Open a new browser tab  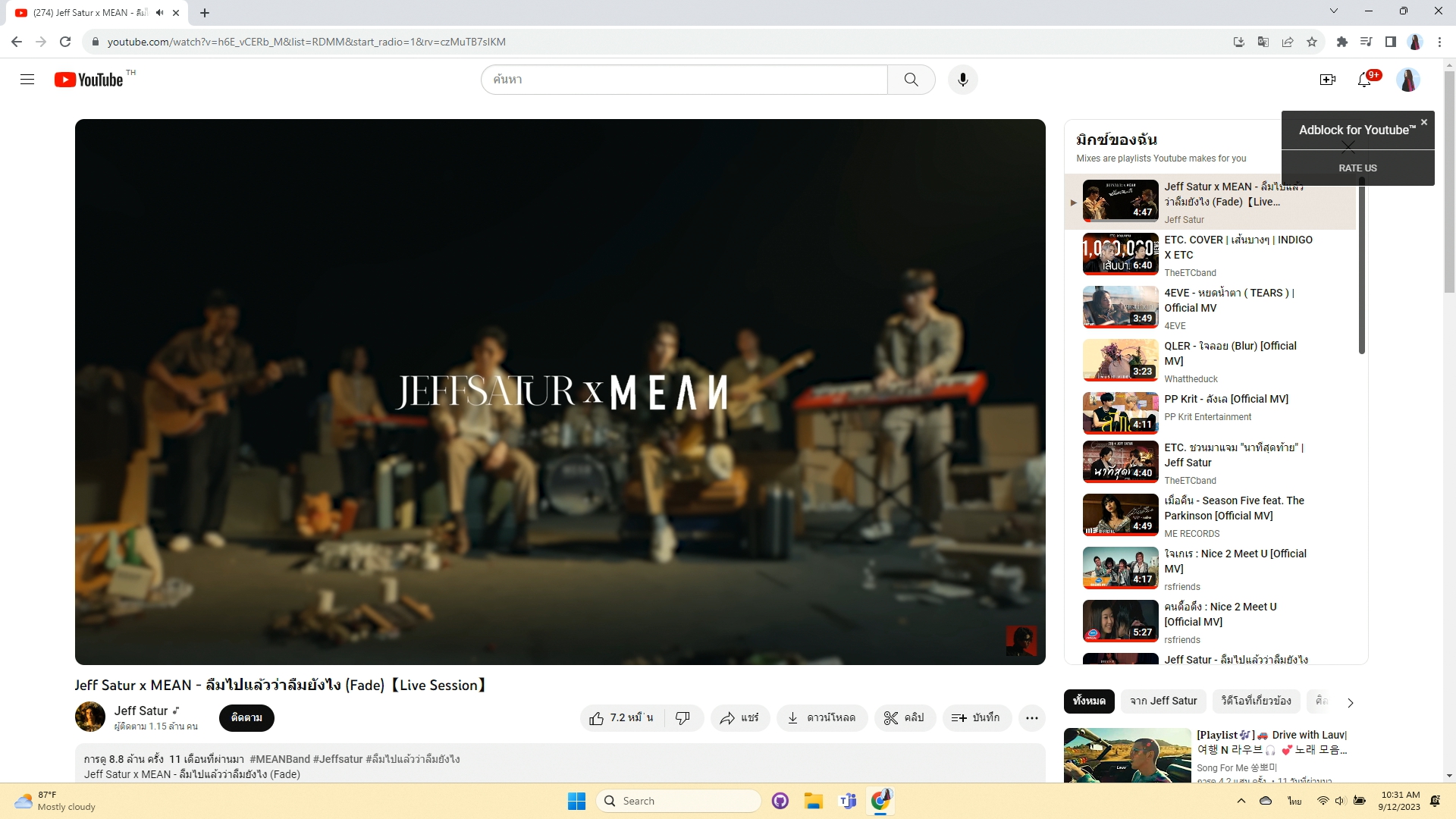tap(205, 13)
